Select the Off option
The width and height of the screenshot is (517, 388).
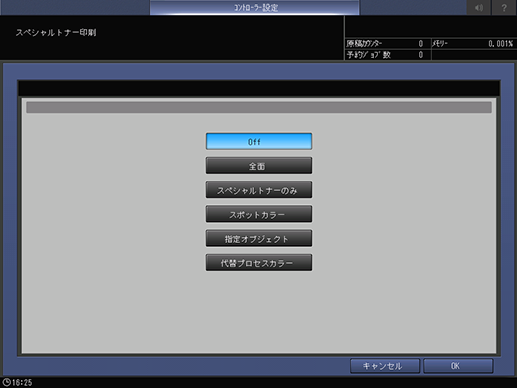pos(259,141)
